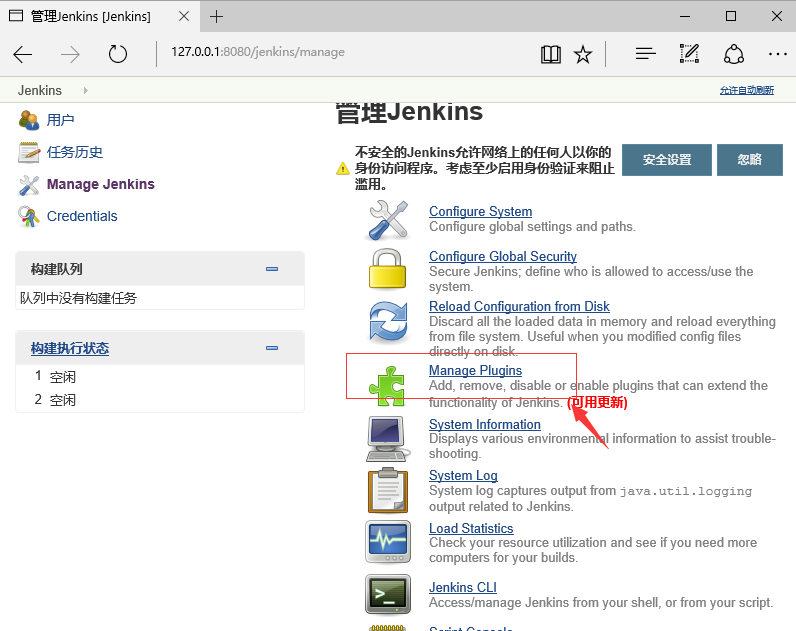Click the Share icon in toolbar

click(734, 54)
